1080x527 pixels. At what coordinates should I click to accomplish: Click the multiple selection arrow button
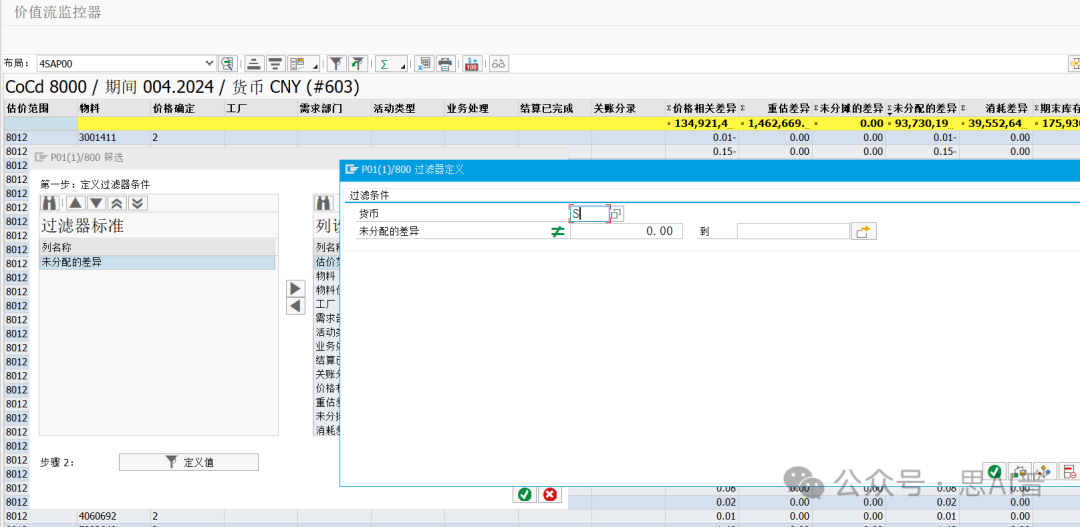(x=863, y=231)
